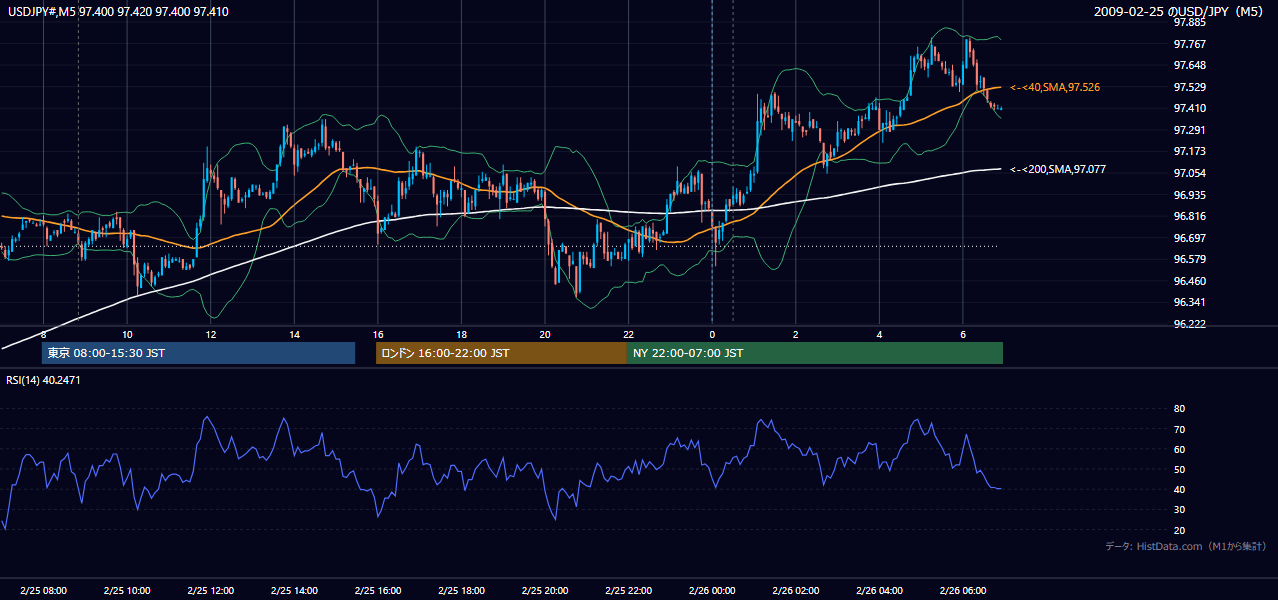Click the date axis label 2/25 14:00

[x=294, y=591]
